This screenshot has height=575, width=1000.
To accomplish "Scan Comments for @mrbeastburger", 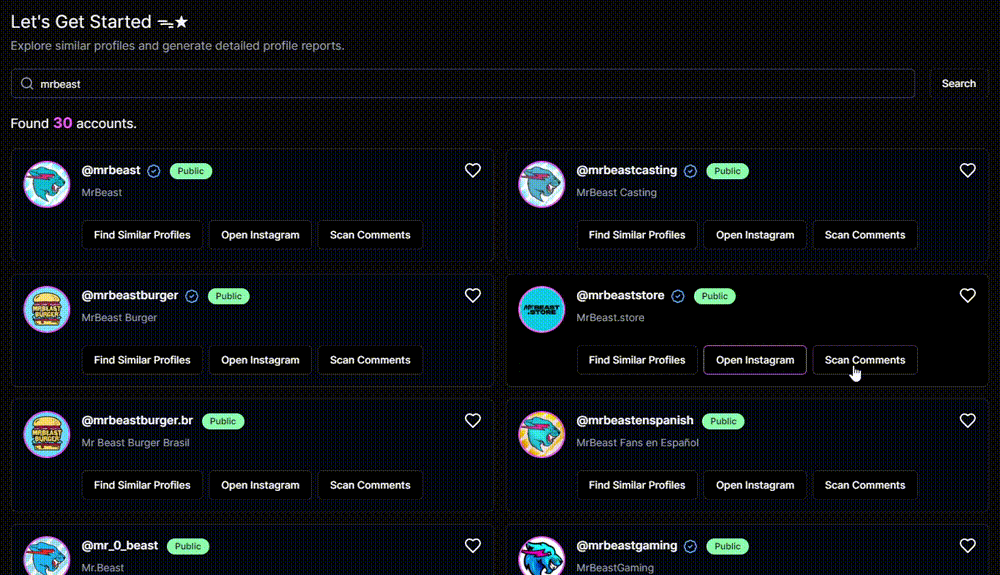I will pos(370,360).
